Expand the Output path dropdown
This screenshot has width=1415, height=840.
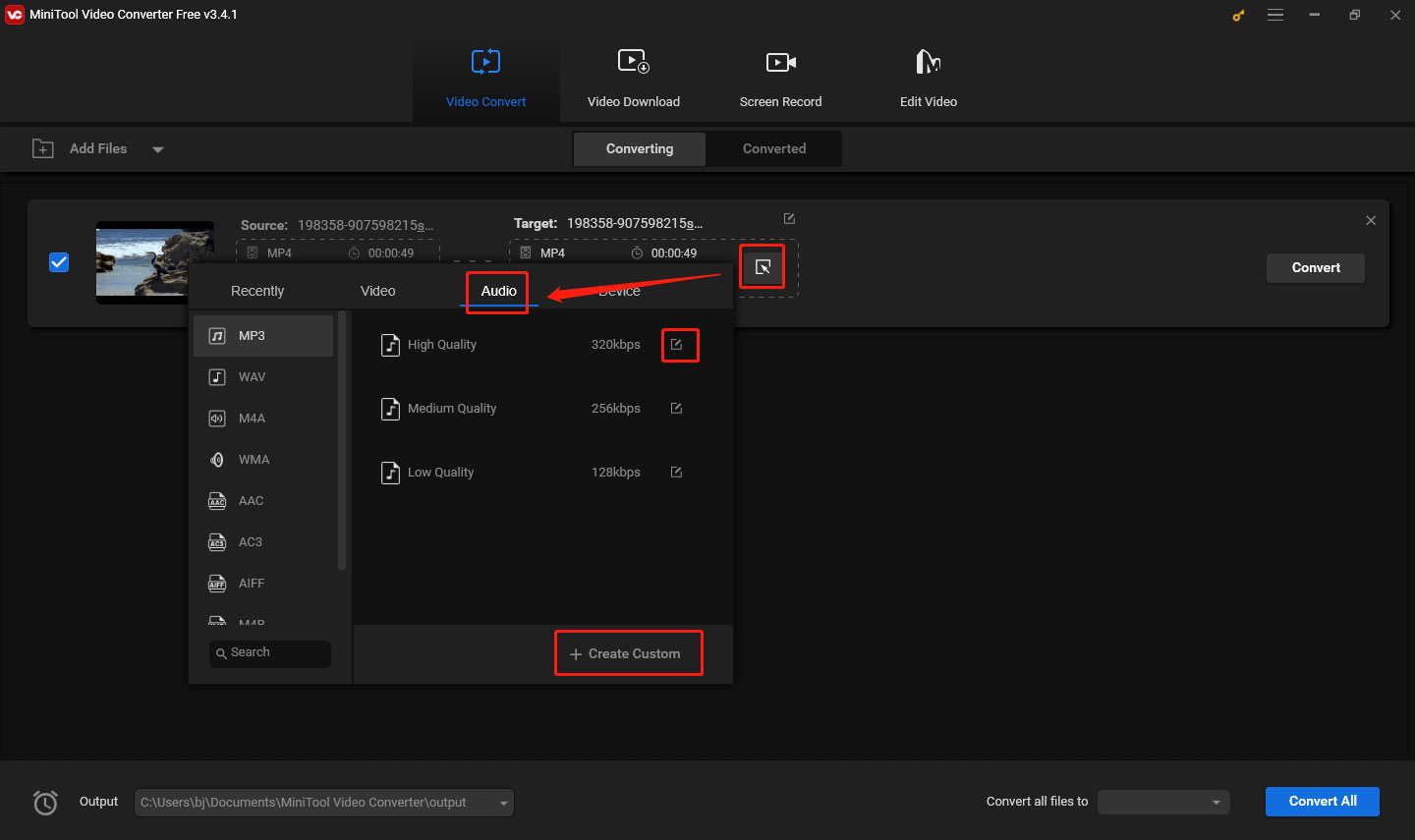coord(504,803)
